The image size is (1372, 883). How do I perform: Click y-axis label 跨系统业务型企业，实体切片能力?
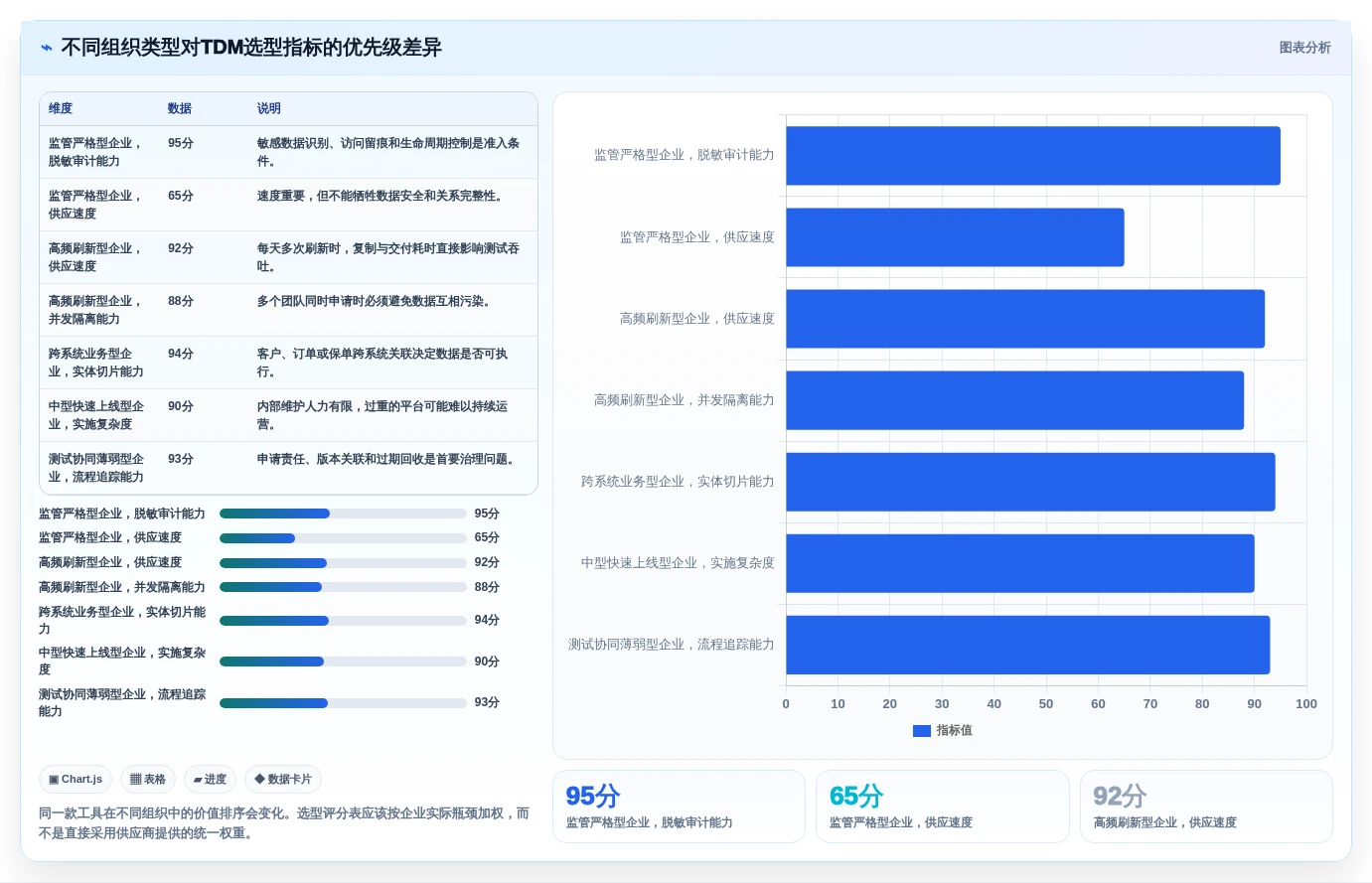click(x=678, y=482)
